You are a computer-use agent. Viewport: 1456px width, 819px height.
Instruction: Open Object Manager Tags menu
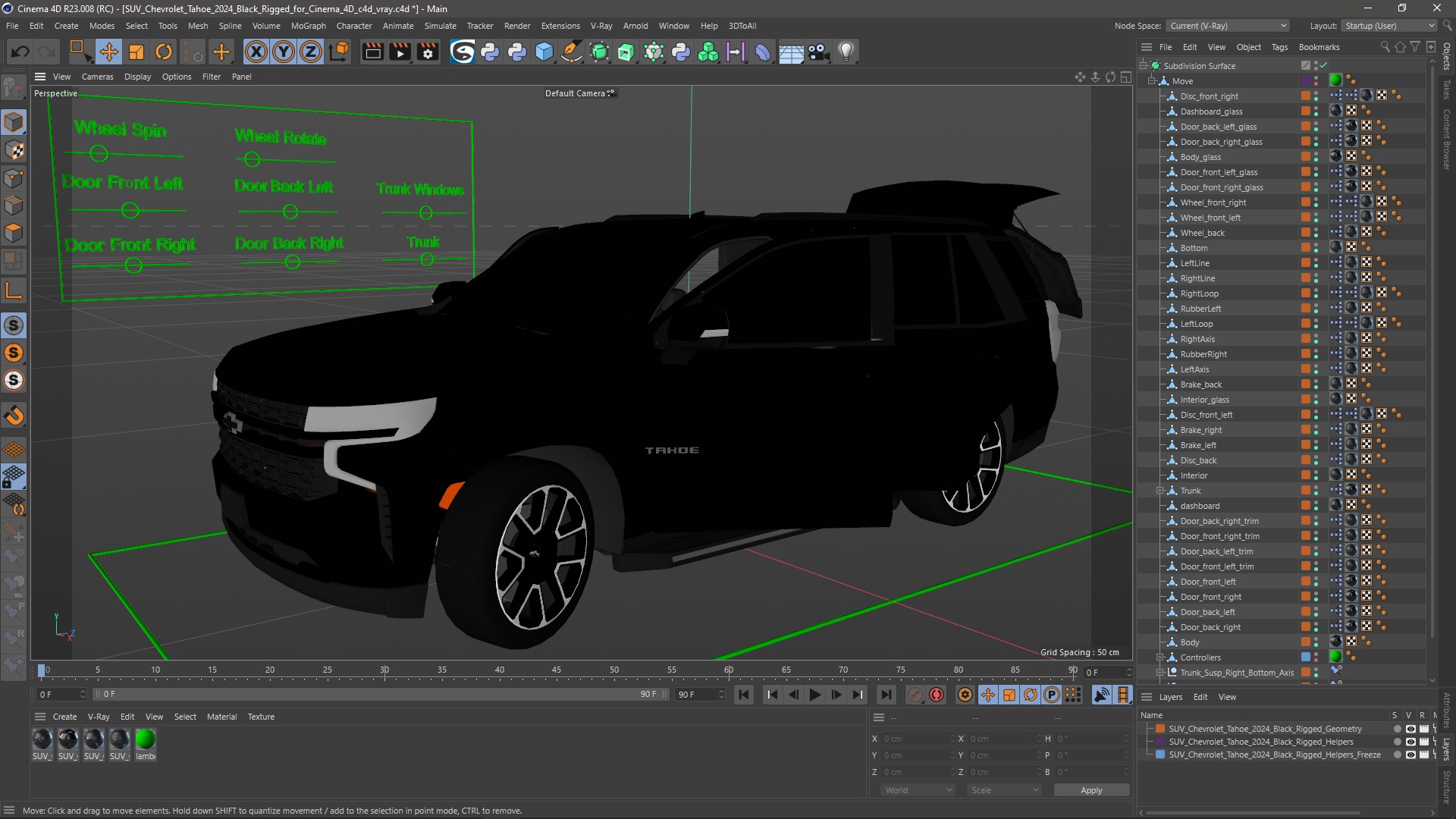click(x=1279, y=47)
